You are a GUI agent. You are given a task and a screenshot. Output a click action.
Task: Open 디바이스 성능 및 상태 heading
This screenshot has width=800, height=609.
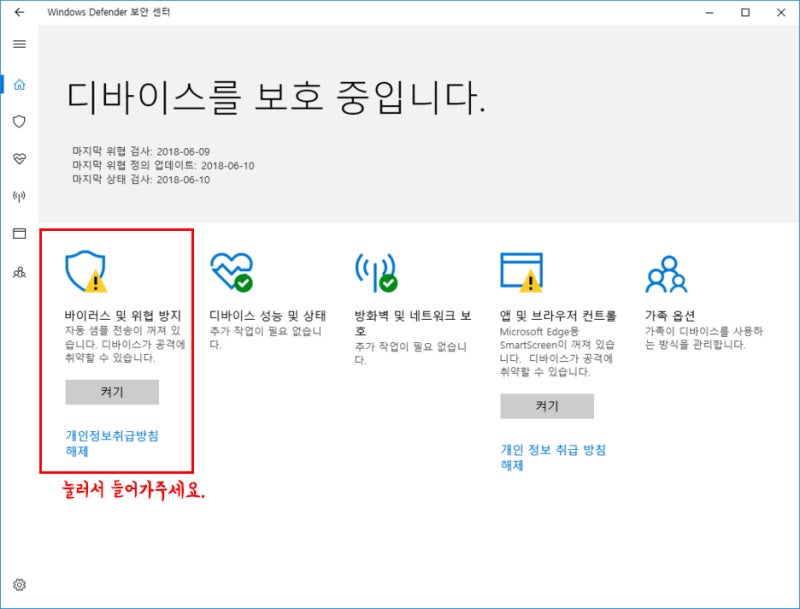(x=268, y=316)
